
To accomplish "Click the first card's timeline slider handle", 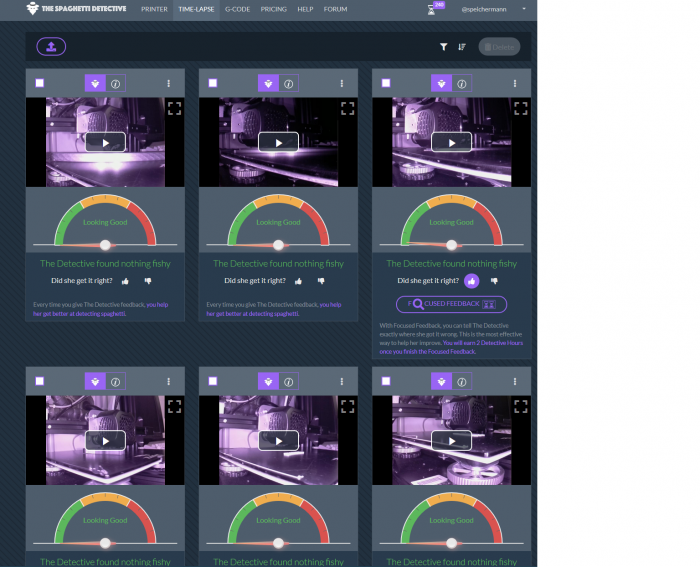I will point(105,244).
